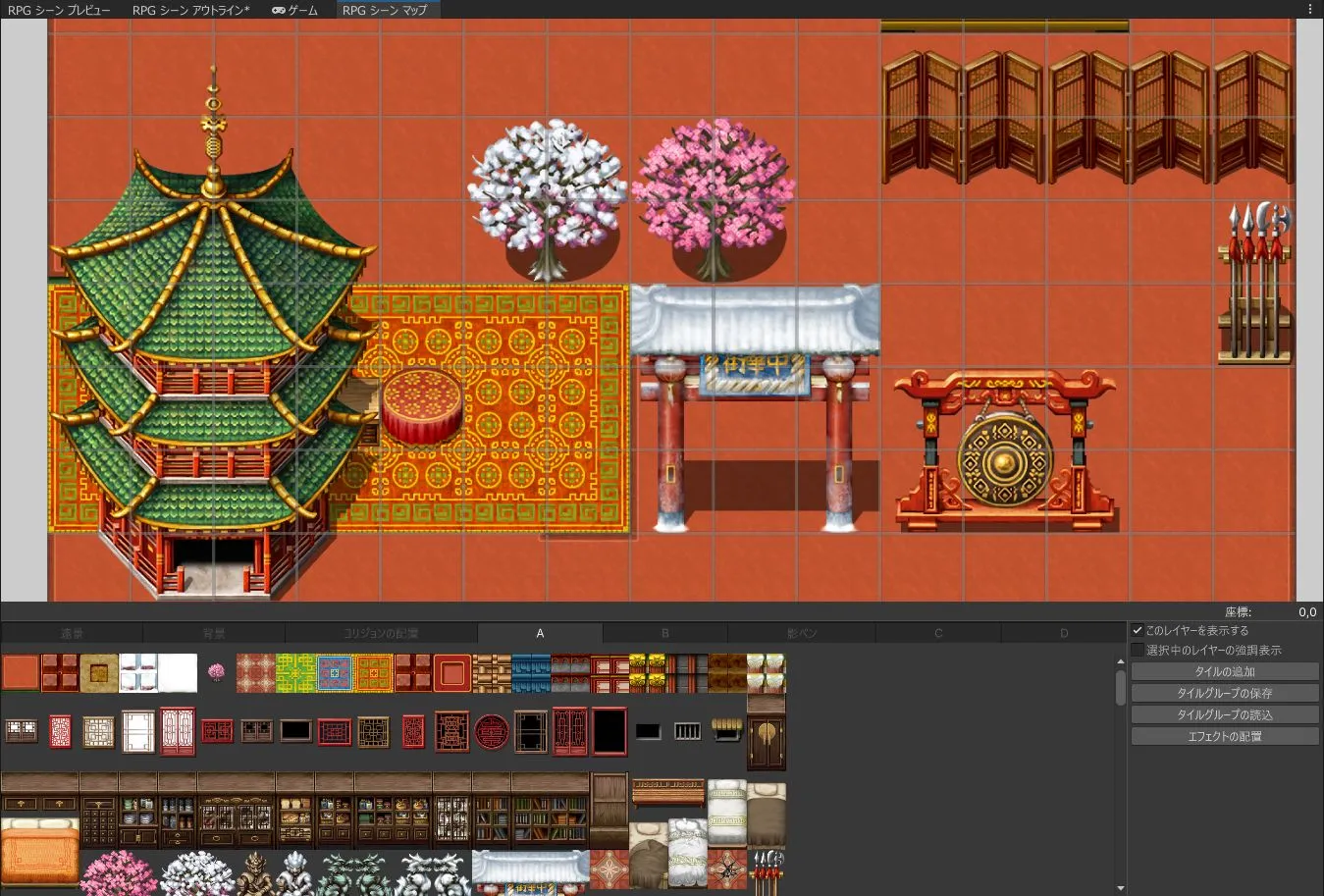Switch to layer tab B

pos(664,634)
